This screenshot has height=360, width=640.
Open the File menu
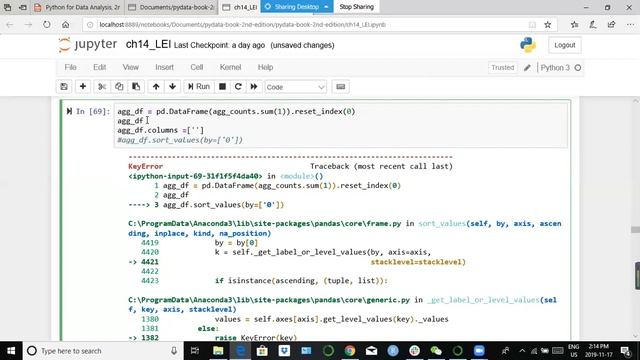click(x=70, y=67)
